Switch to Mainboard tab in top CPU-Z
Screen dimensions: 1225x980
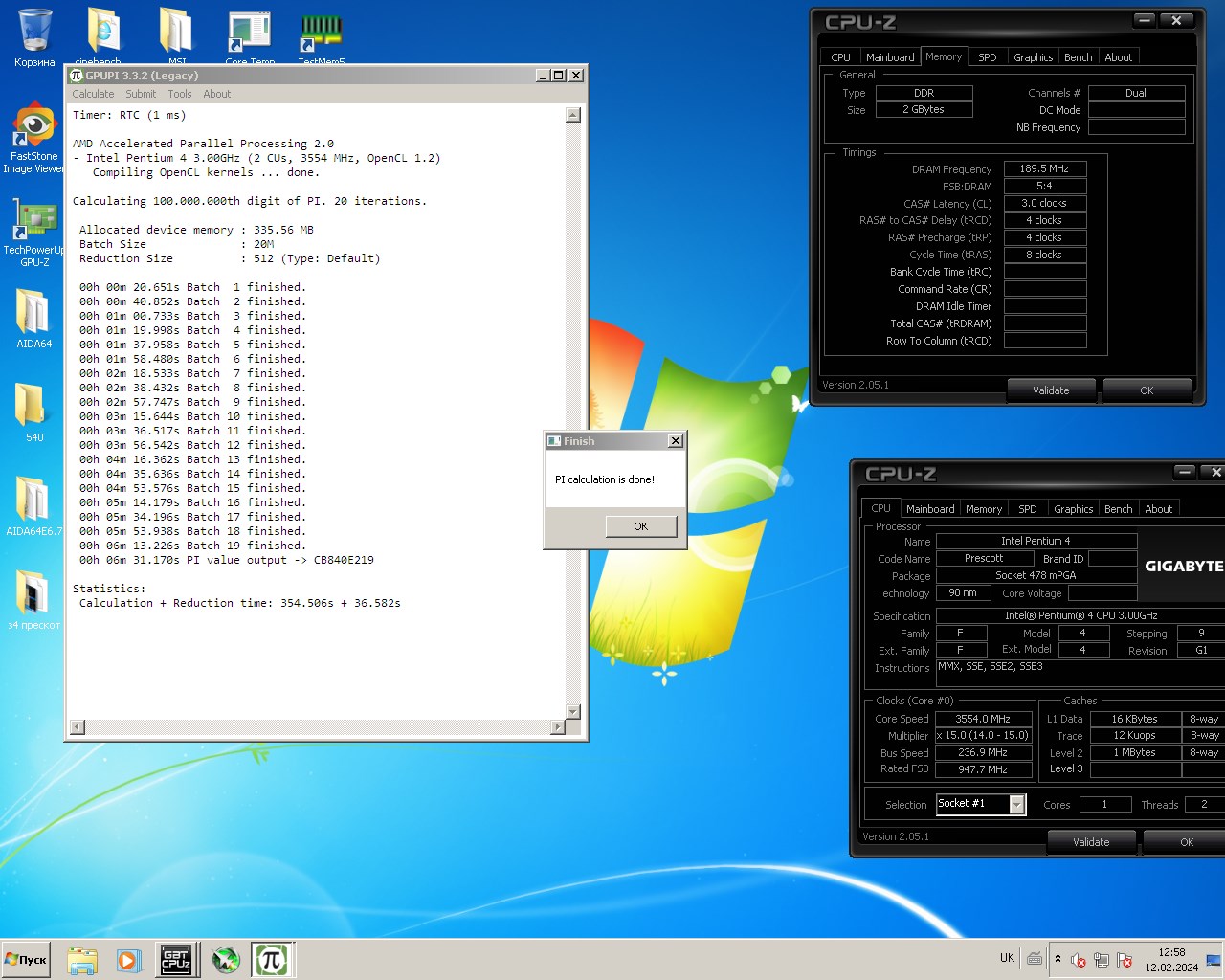click(890, 57)
